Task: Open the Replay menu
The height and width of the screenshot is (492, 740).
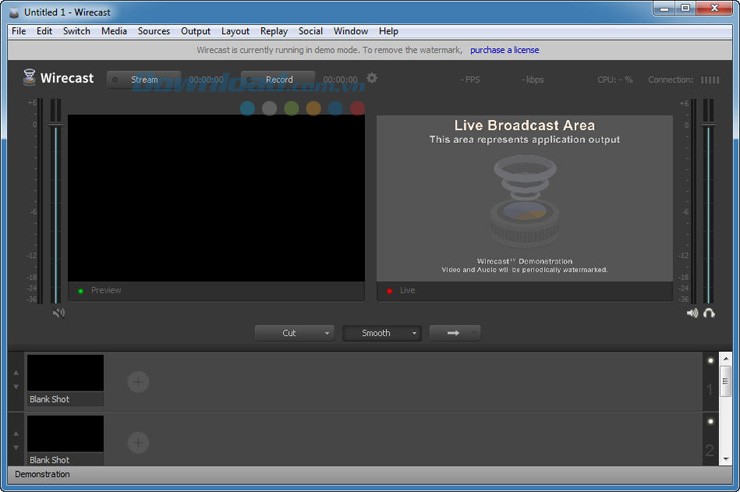Action: pos(274,31)
